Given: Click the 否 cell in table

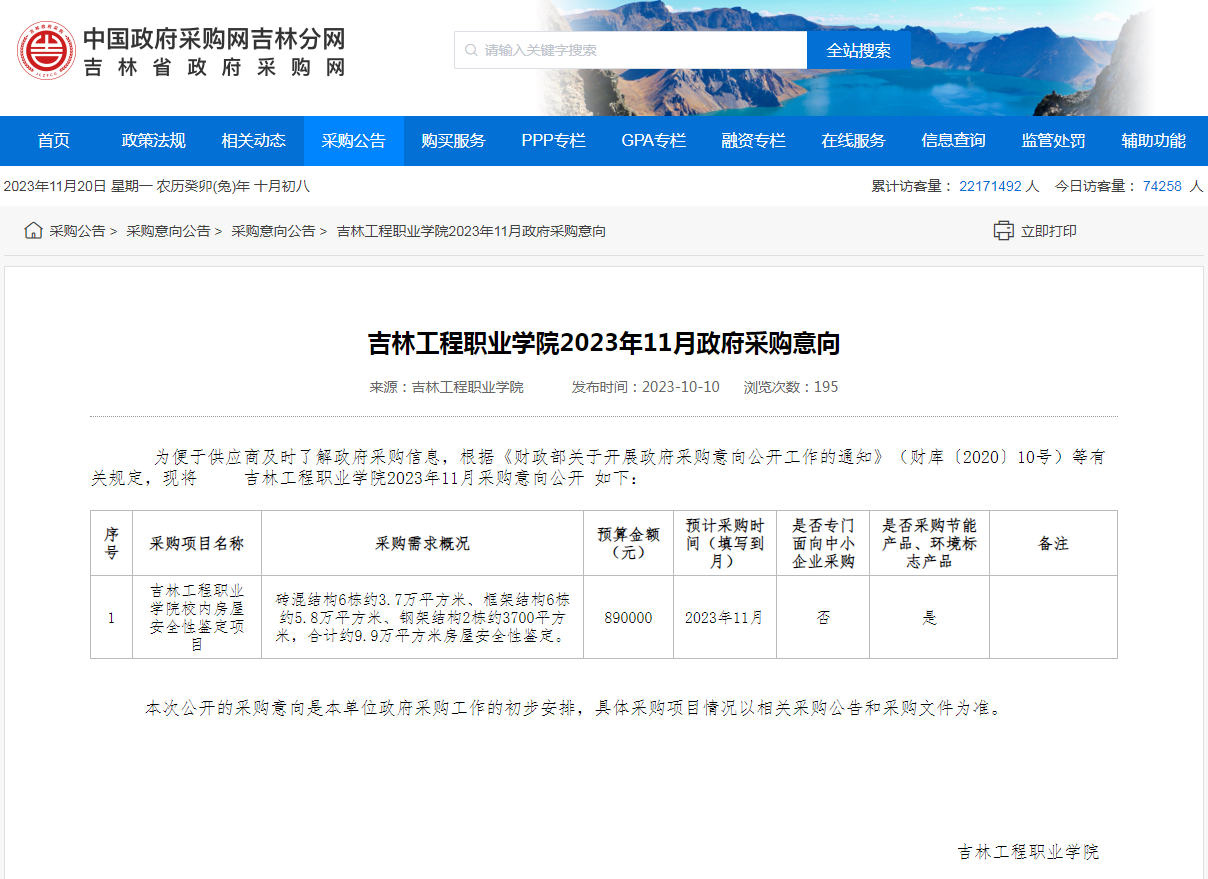Looking at the screenshot, I should [x=823, y=617].
